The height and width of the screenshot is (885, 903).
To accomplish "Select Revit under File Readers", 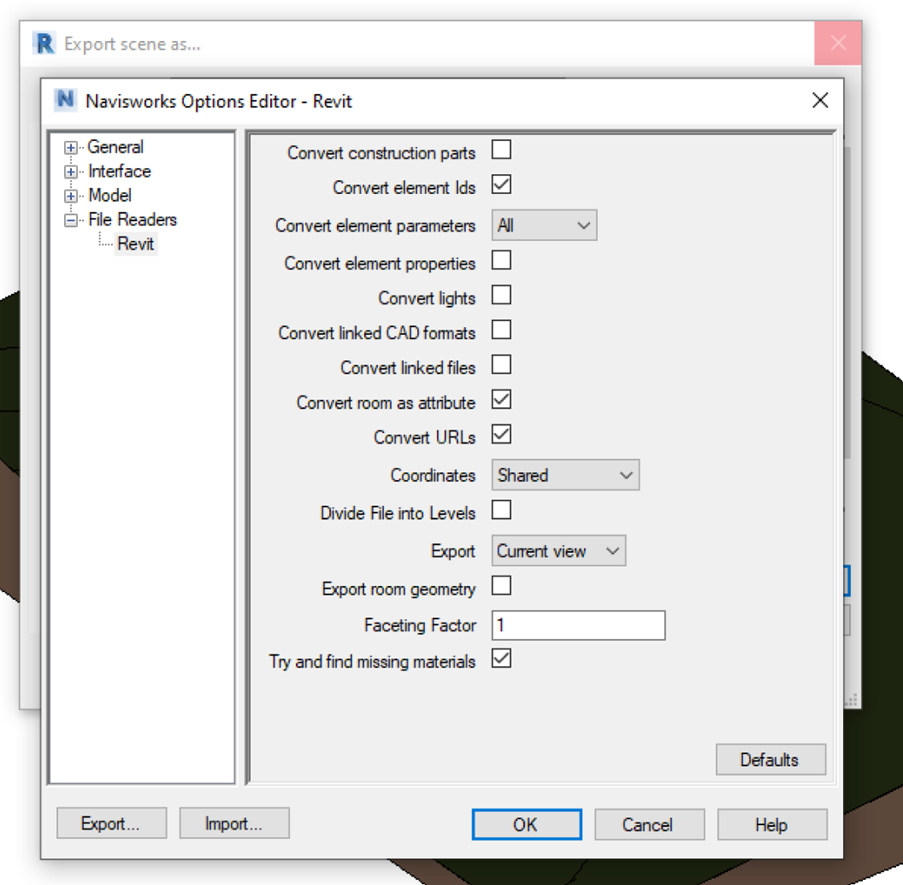I will click(135, 244).
